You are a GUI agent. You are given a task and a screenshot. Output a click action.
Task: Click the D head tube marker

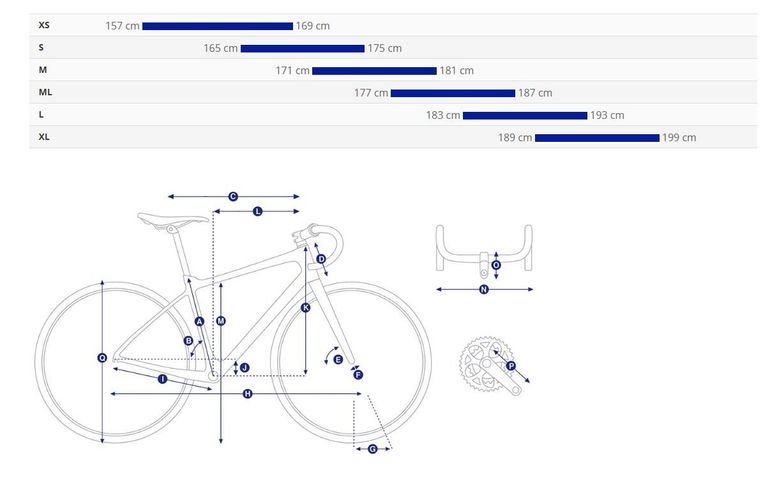[321, 259]
